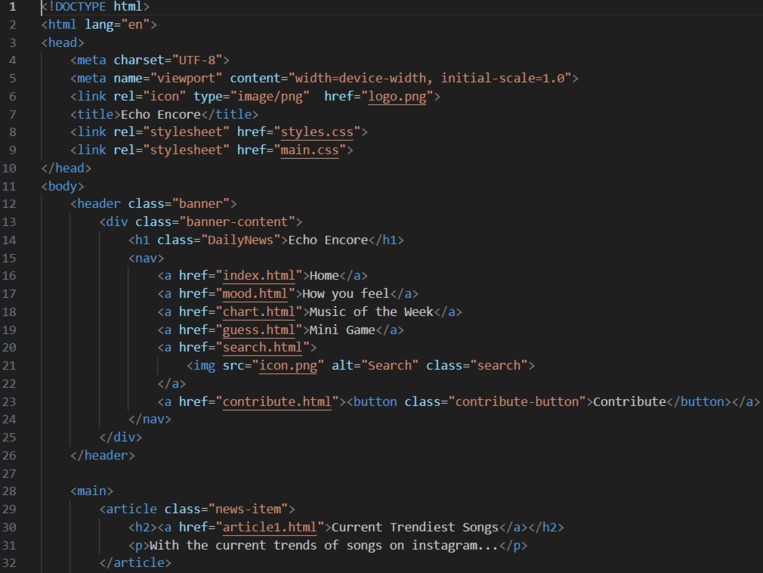Click the "How you feel" link text
Viewport: 763px width, 573px height.
346,294
